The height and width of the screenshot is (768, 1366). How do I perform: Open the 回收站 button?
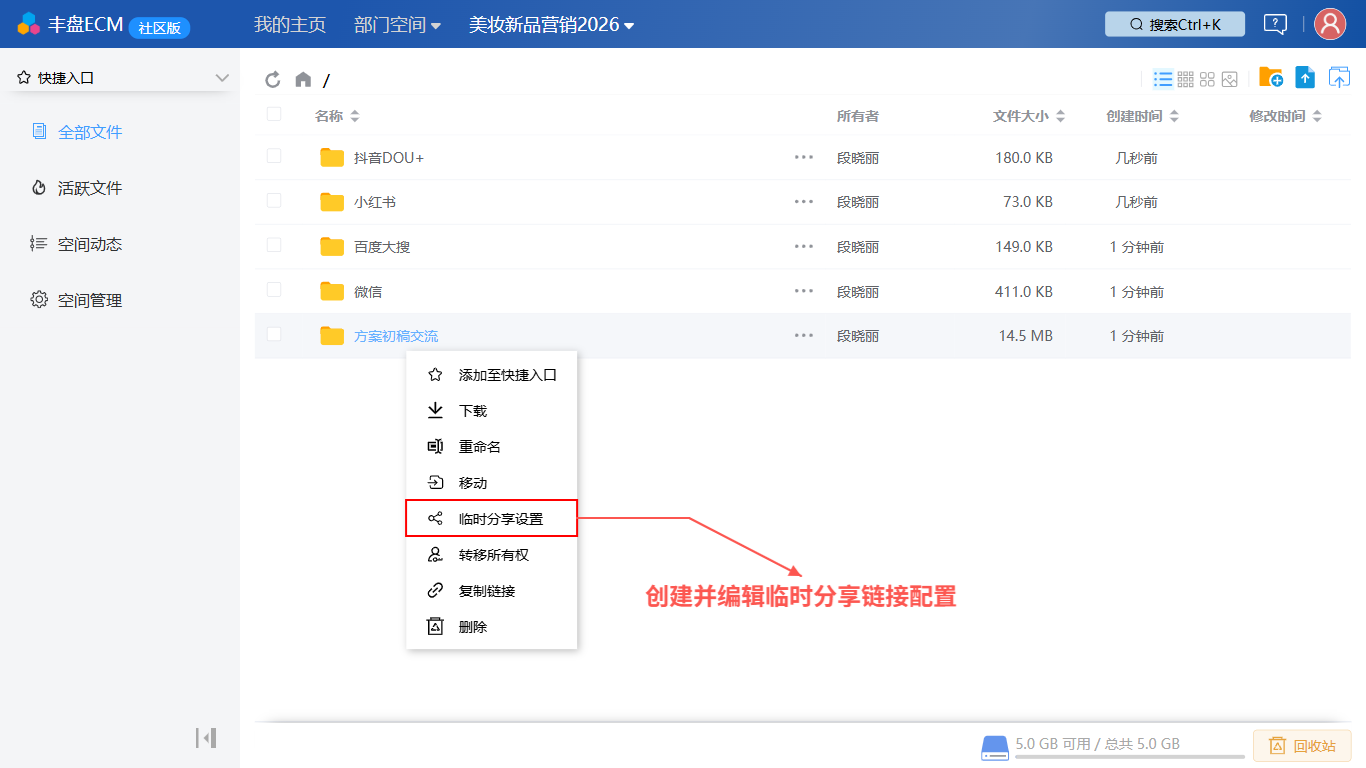coord(1302,746)
